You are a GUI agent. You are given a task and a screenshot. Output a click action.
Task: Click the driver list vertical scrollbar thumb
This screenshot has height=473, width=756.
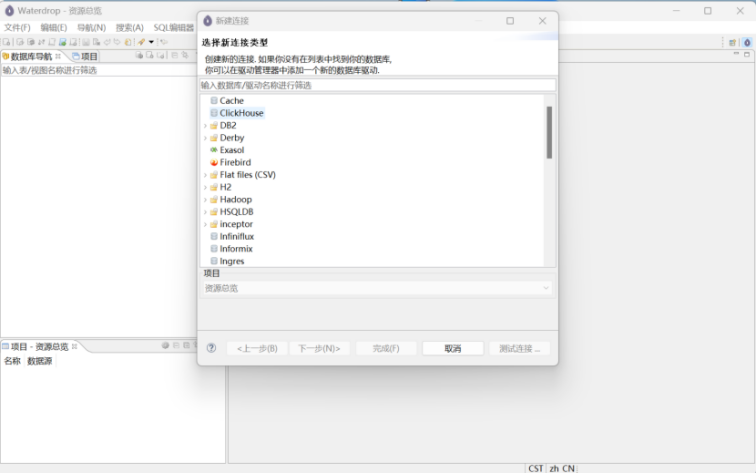click(549, 133)
